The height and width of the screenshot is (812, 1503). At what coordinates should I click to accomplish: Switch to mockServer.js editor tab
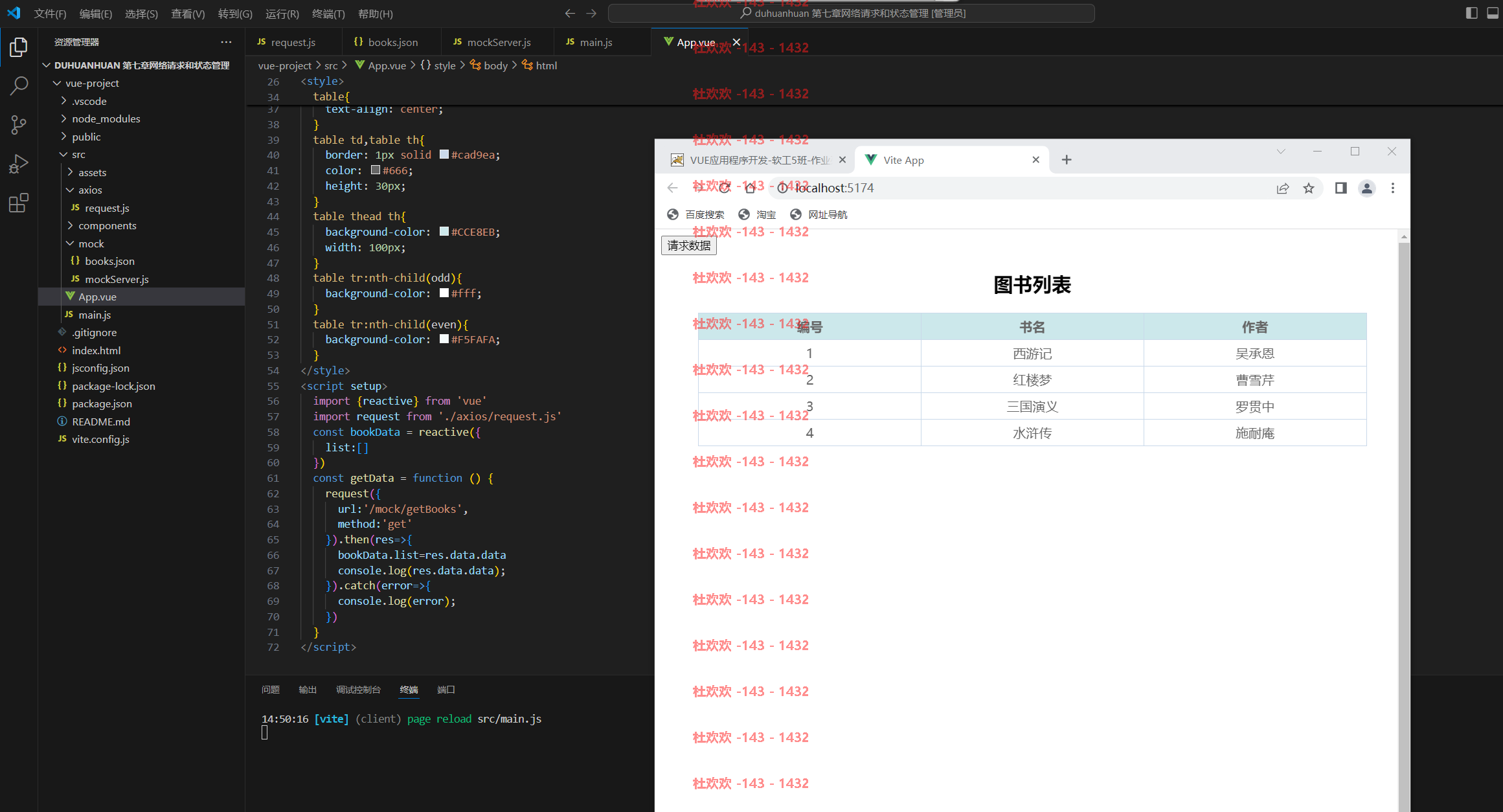[497, 42]
